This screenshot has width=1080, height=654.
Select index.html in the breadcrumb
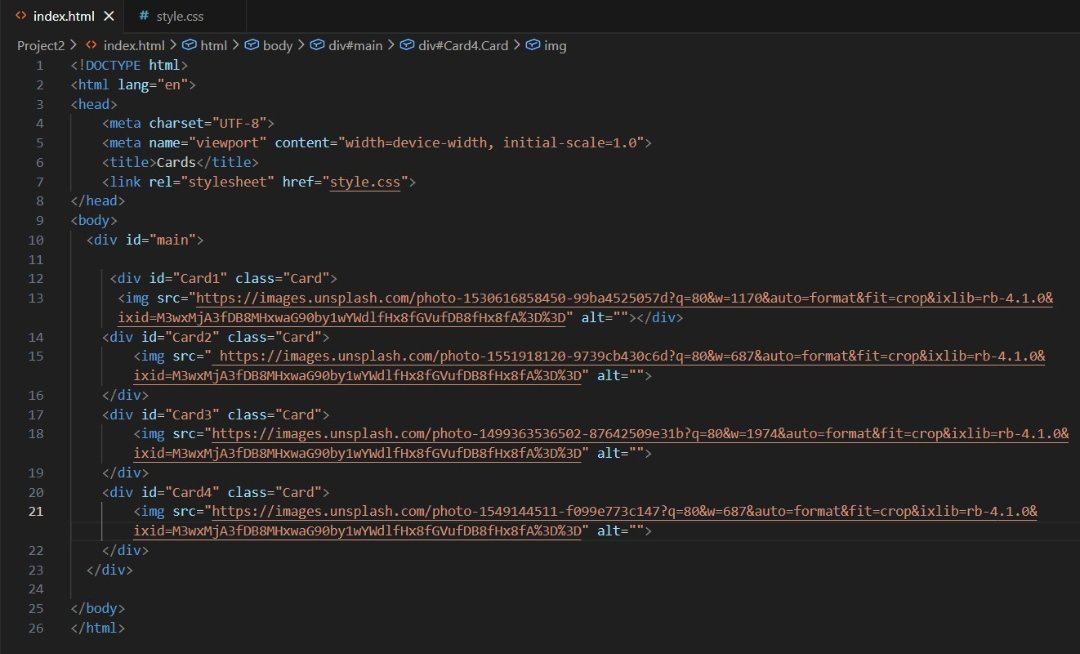pyautogui.click(x=134, y=45)
